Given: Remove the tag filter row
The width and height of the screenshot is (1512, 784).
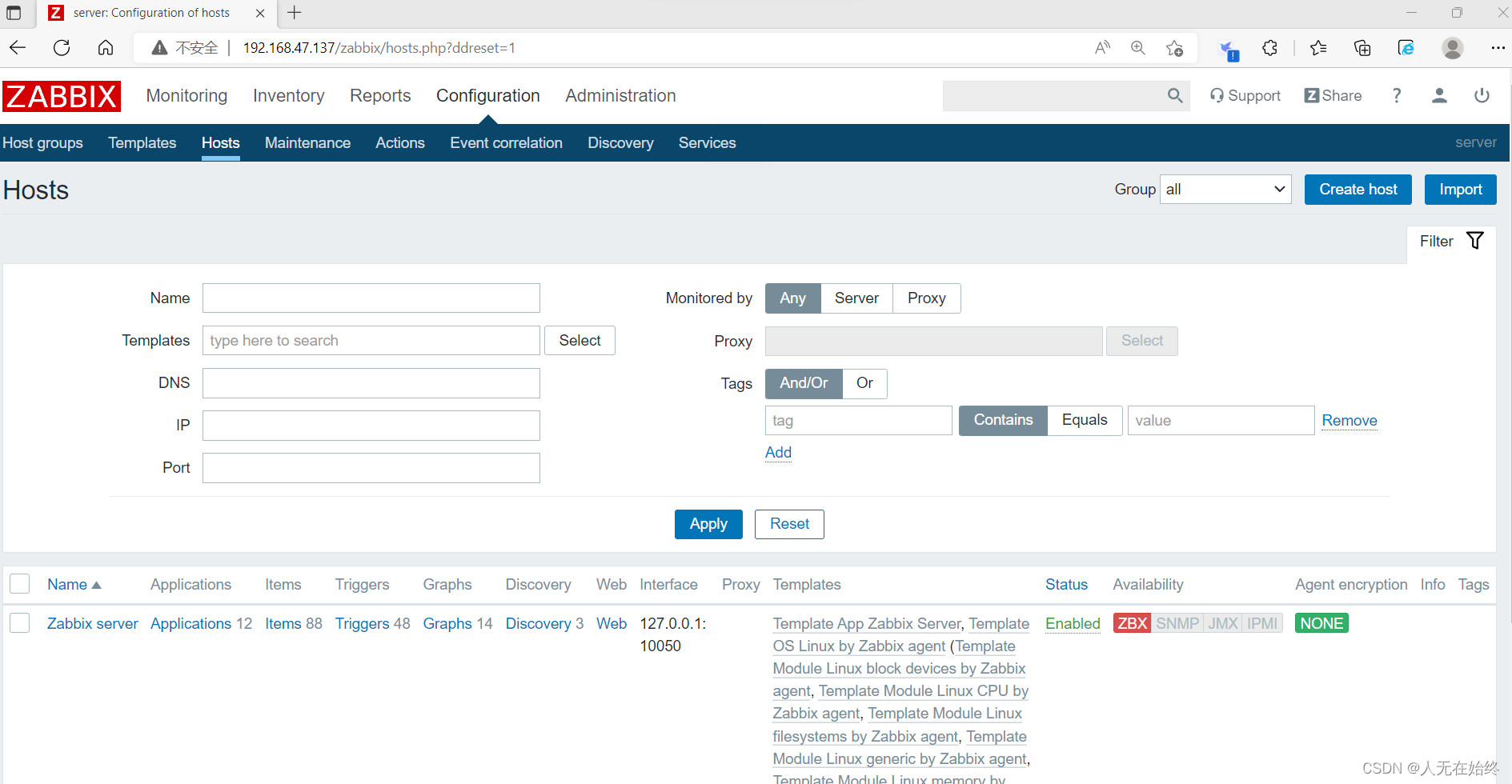Looking at the screenshot, I should tap(1350, 420).
